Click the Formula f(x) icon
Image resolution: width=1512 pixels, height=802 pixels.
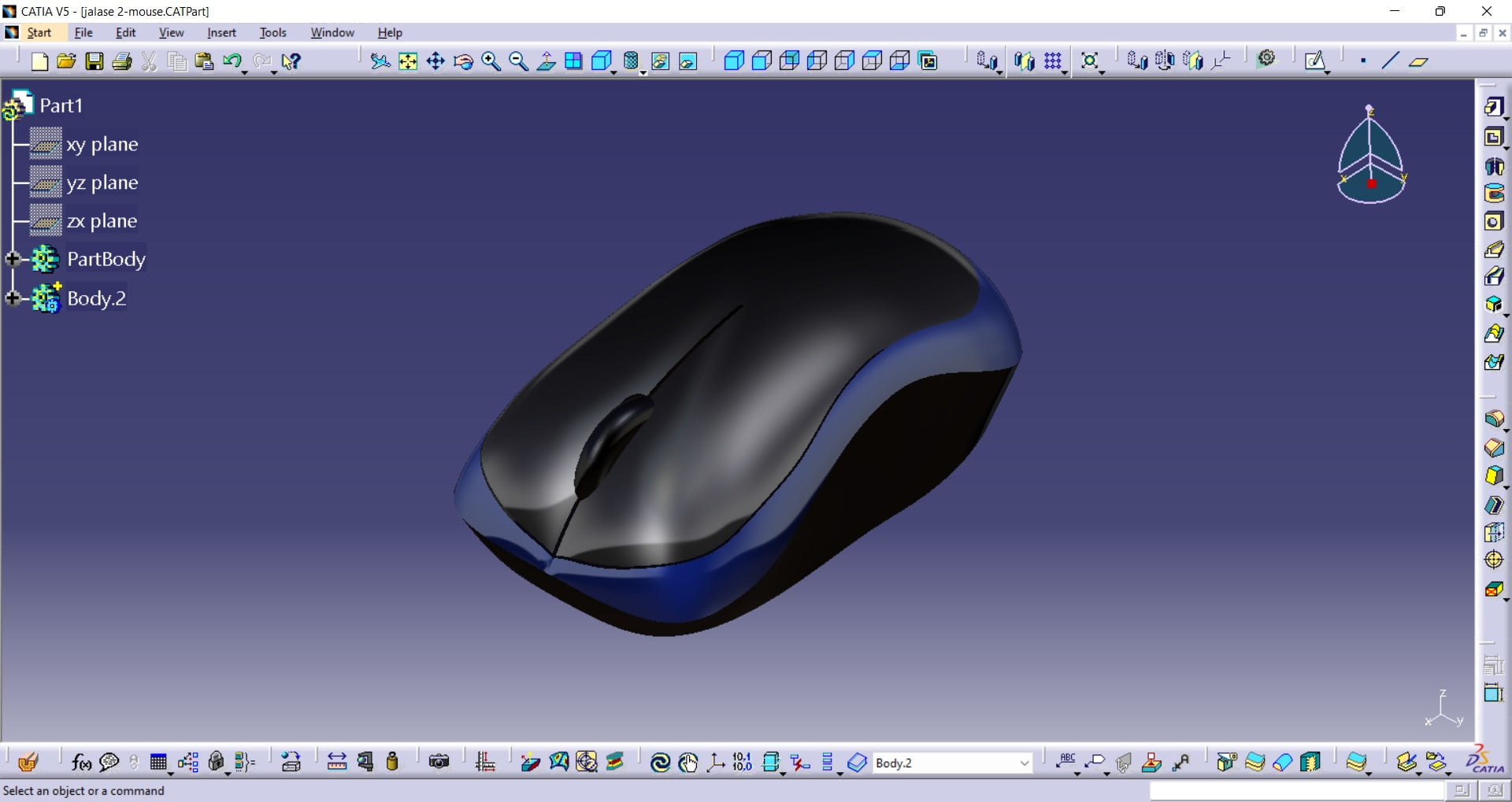pyautogui.click(x=80, y=762)
